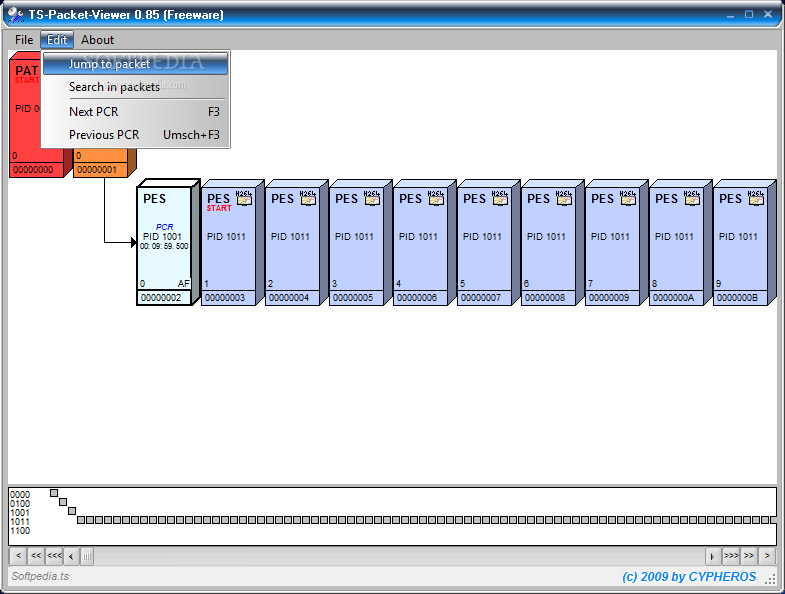Click the H264 icon on packet 00000004
This screenshot has height=594, width=785.
(x=308, y=198)
